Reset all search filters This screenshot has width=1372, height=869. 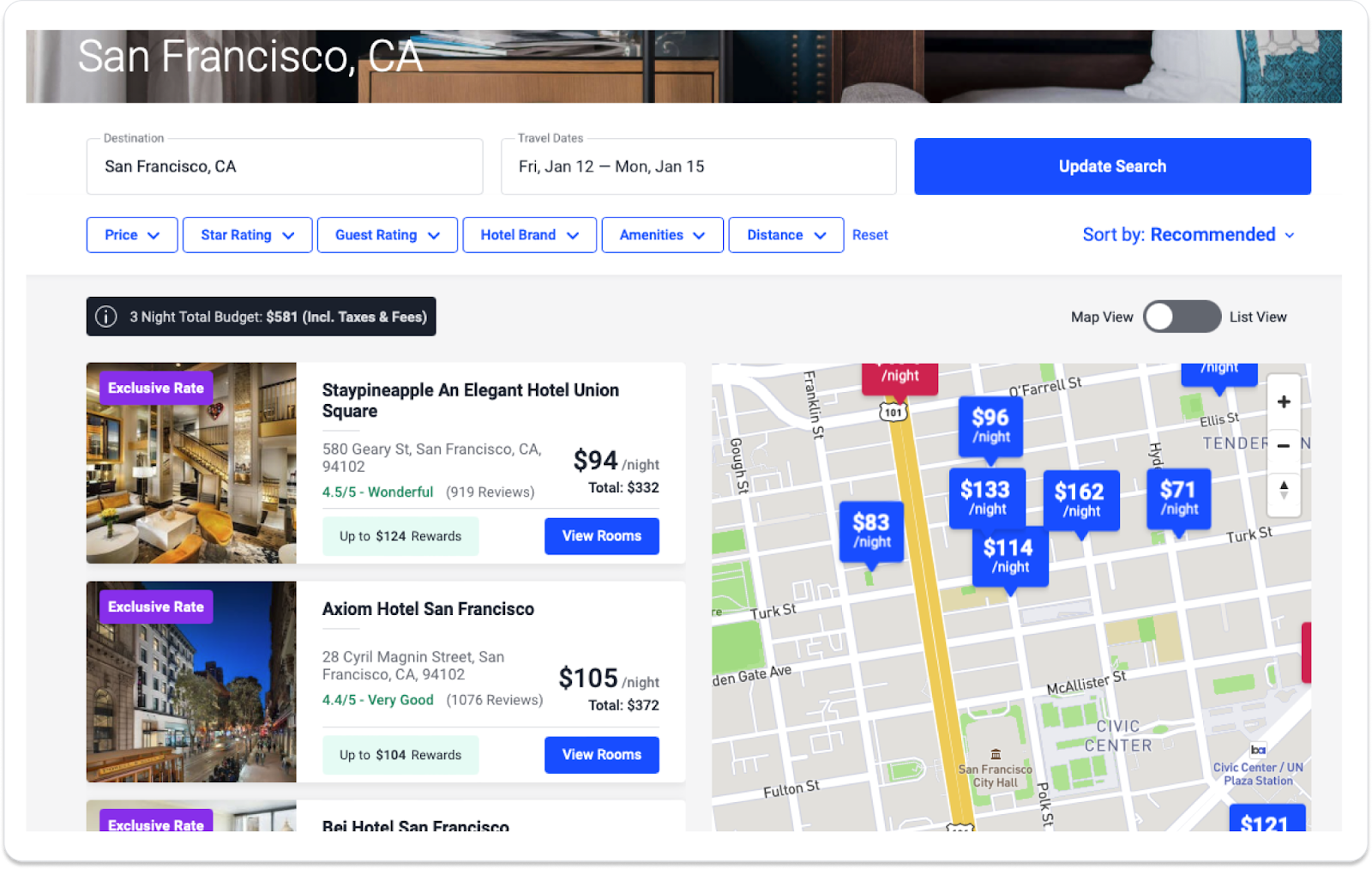[x=870, y=235]
